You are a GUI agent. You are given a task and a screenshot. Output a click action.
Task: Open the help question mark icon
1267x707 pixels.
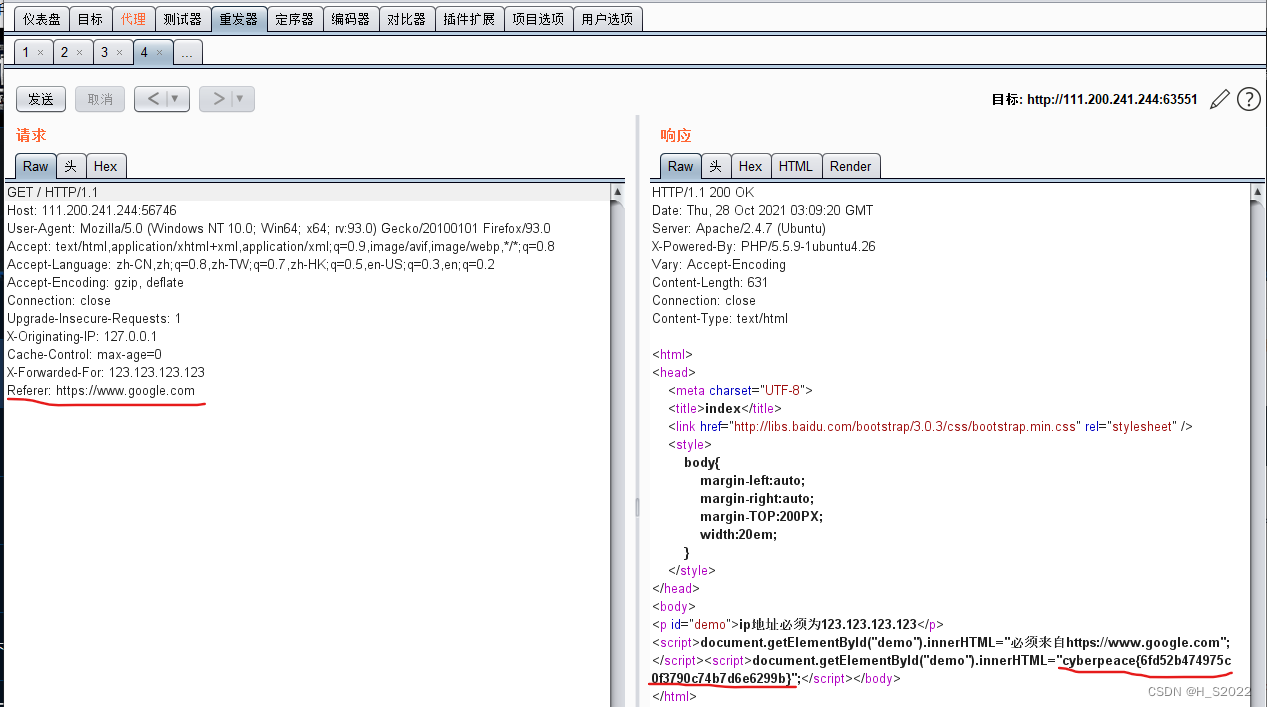[x=1249, y=99]
